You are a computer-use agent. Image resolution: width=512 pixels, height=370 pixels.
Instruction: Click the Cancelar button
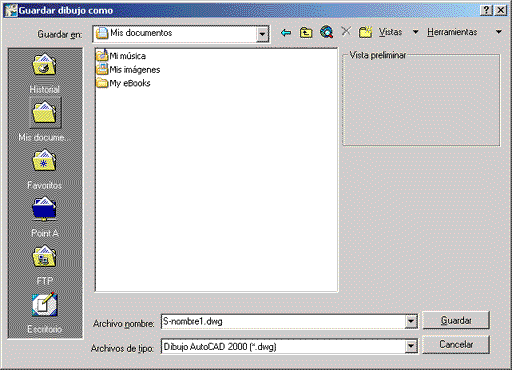(x=456, y=344)
